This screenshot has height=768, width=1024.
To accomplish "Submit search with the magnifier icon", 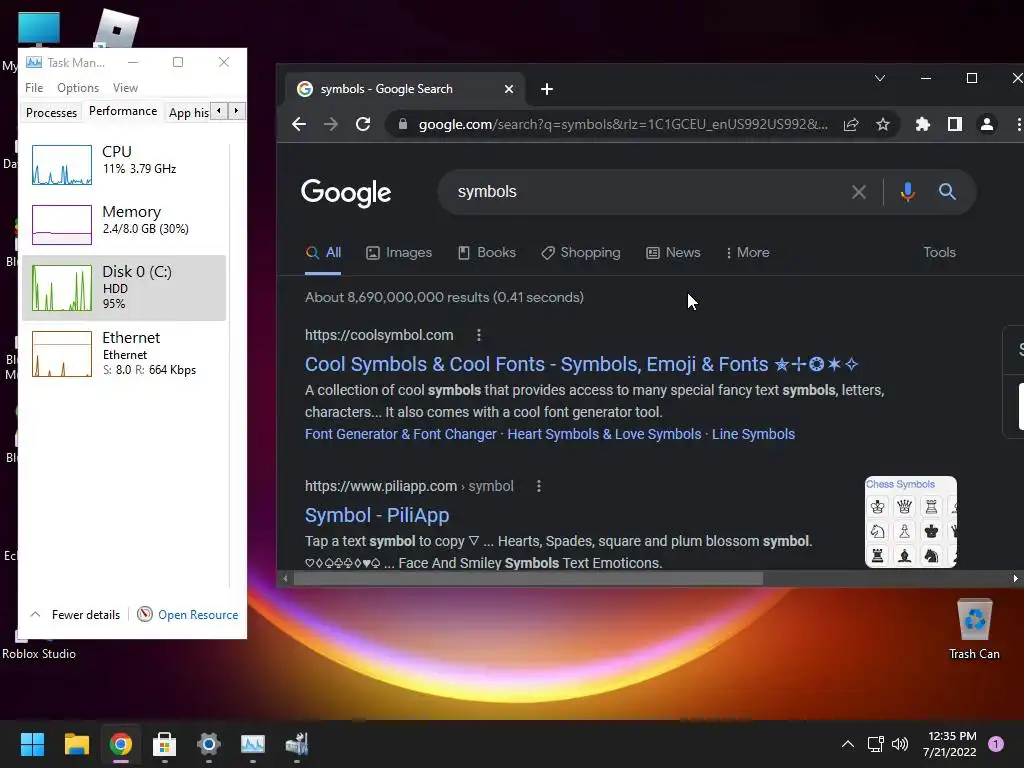I will pos(947,192).
